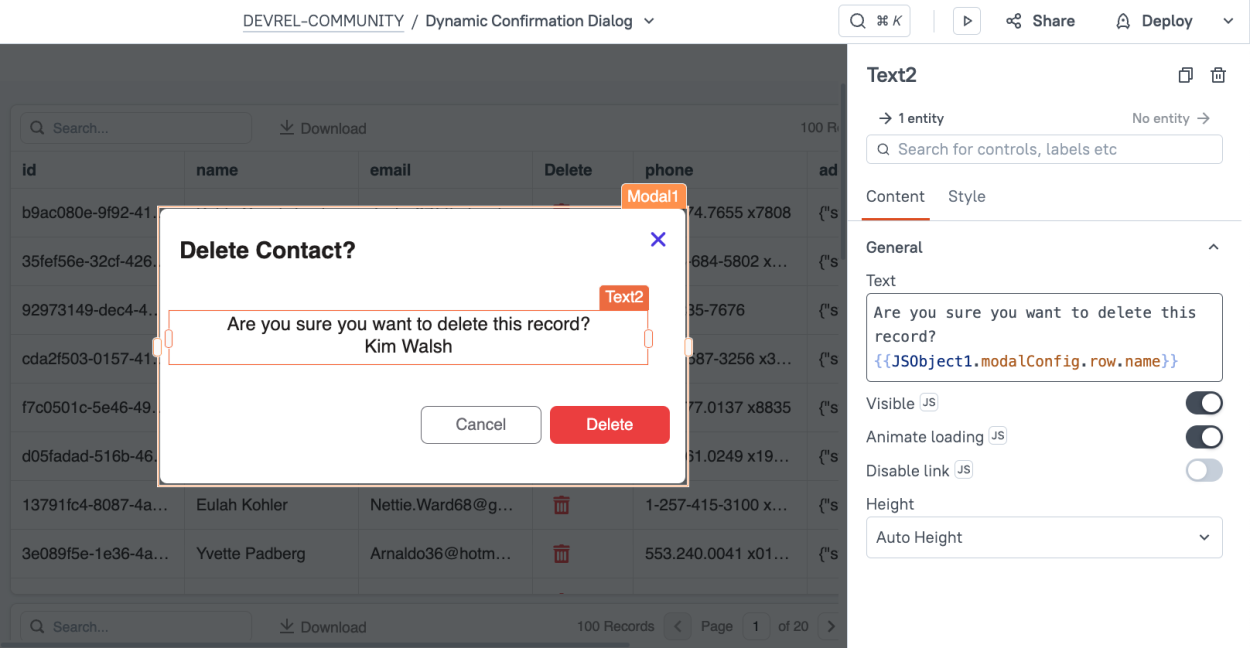The width and height of the screenshot is (1250, 648).
Task: Delete the Text2 widget using trash icon
Action: click(1217, 75)
